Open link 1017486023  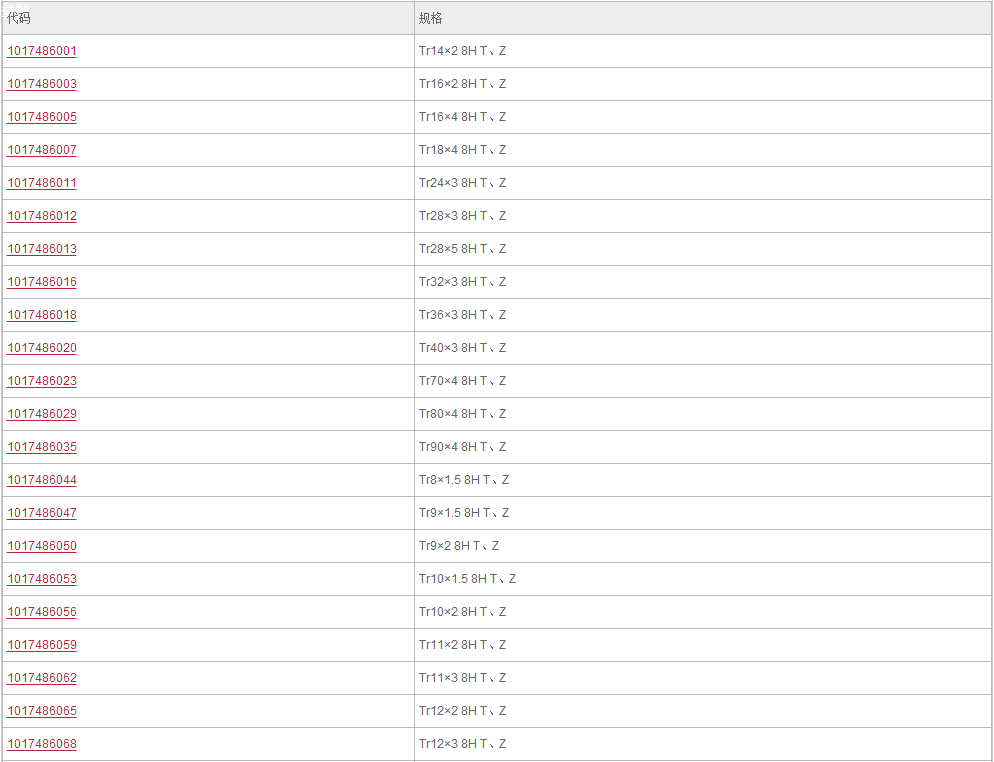pyautogui.click(x=42, y=380)
